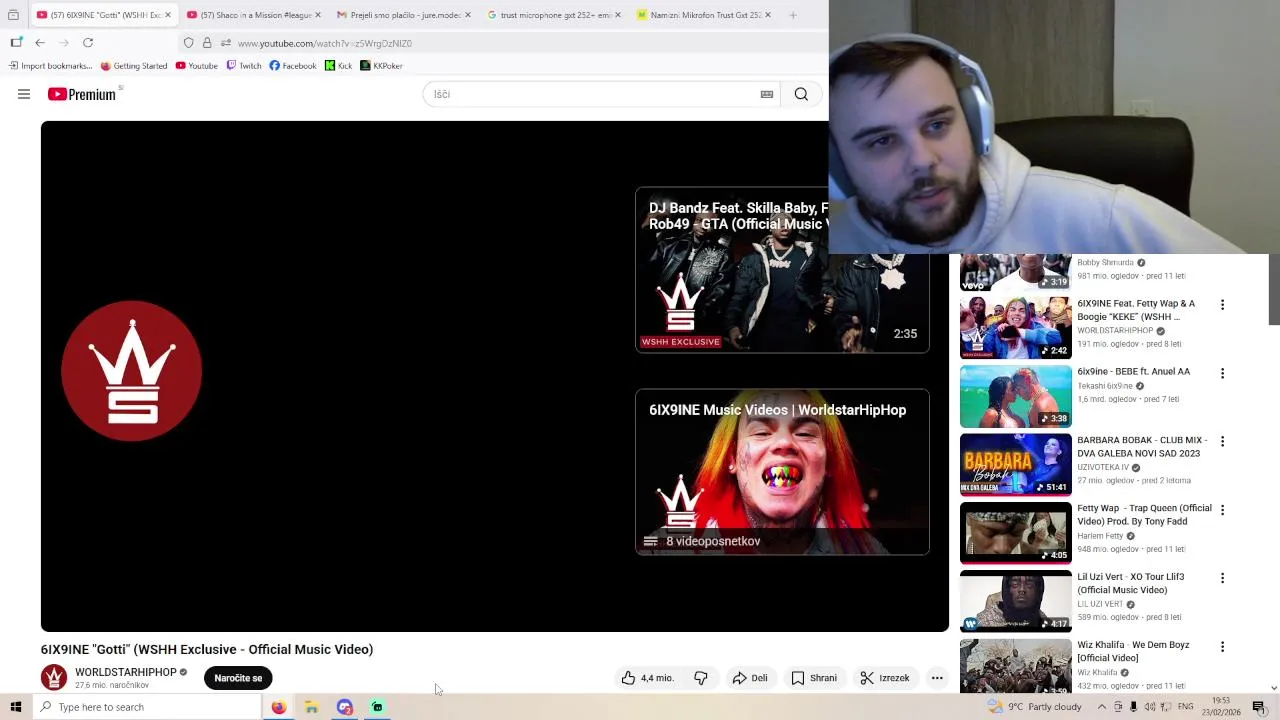Open the KKPoker bookmark
1280x720 pixels.
coord(381,66)
